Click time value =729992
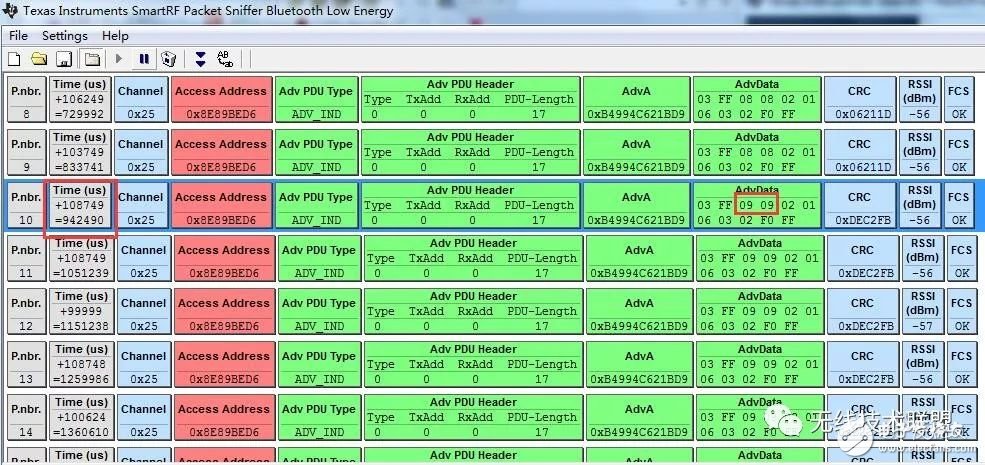 [79, 114]
